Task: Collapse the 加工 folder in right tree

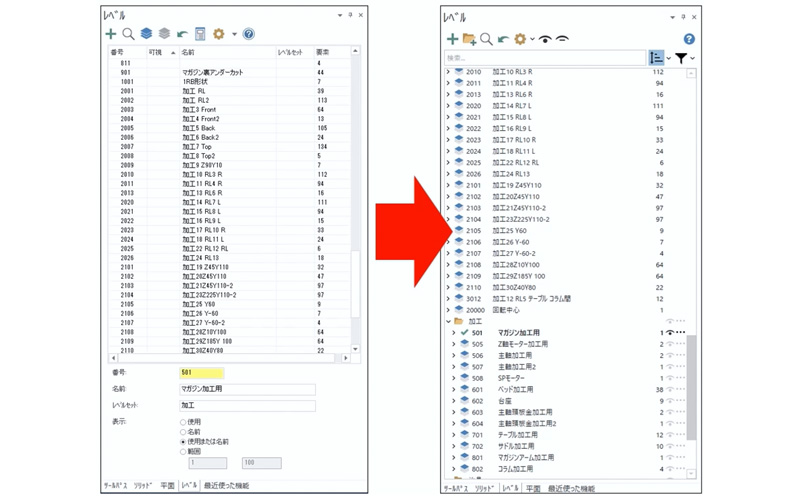Action: (448, 321)
